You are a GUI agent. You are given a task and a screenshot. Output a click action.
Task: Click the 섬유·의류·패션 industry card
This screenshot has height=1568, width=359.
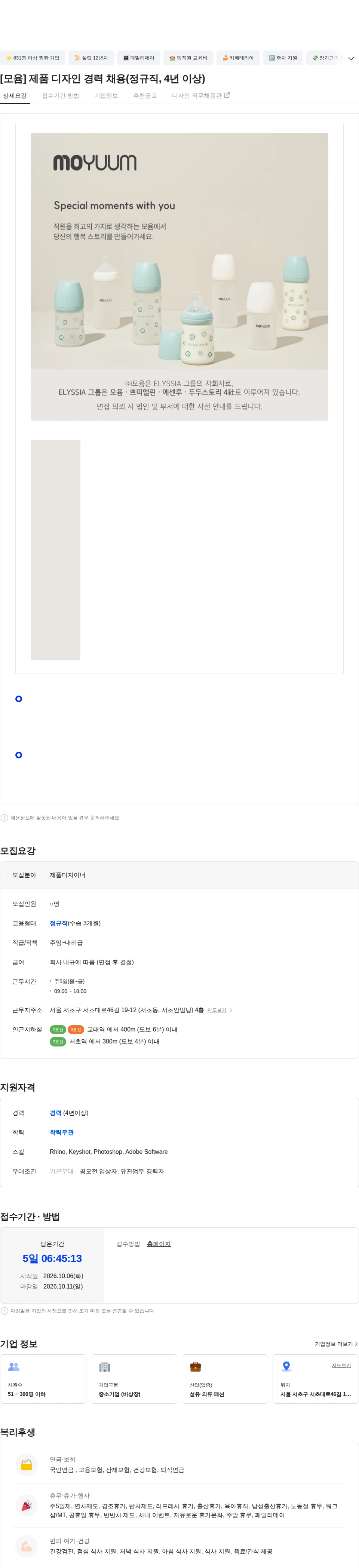[224, 1379]
